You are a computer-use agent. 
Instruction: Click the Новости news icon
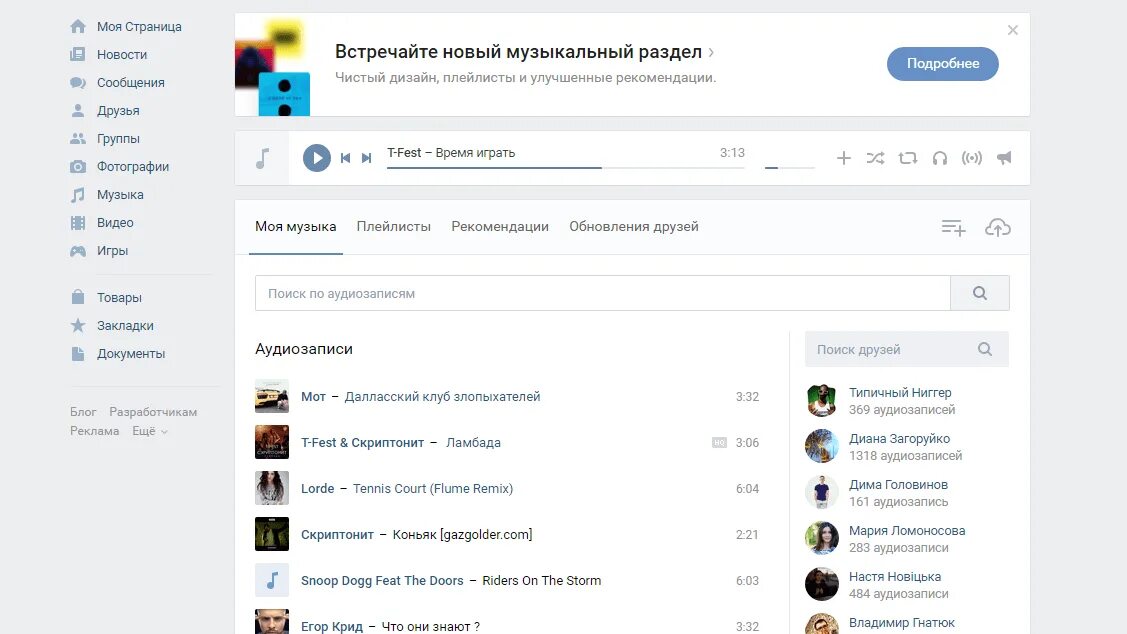click(x=78, y=55)
